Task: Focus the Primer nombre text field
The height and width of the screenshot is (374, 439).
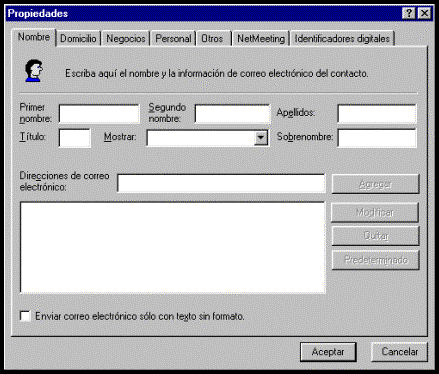Action: [x=99, y=114]
